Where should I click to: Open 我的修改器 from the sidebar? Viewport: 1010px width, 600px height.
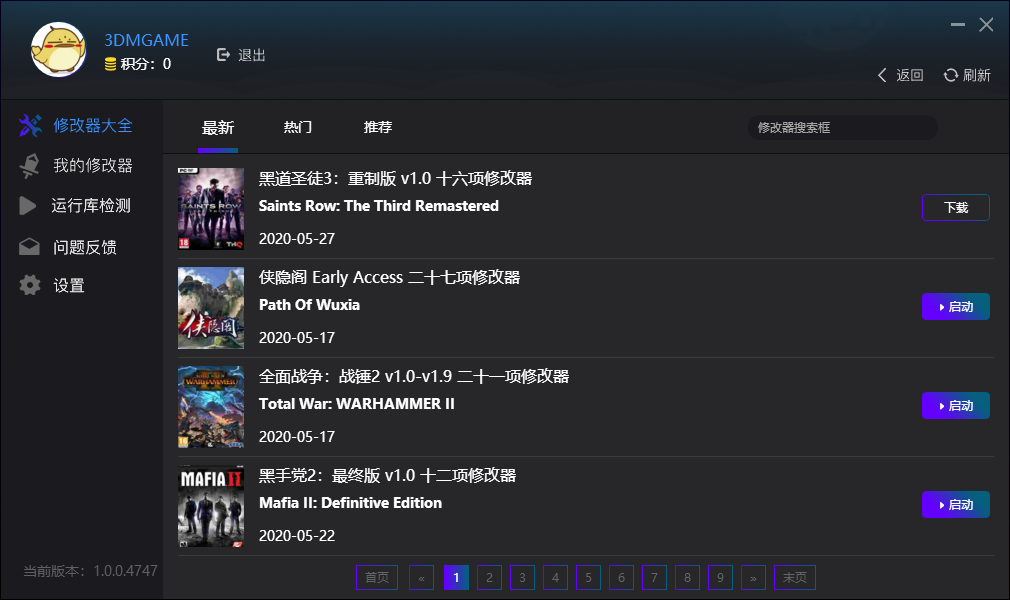tap(30, 165)
